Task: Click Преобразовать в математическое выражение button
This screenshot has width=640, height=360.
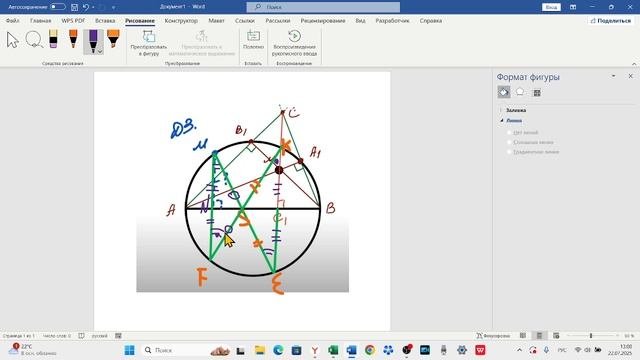Action: click(202, 43)
